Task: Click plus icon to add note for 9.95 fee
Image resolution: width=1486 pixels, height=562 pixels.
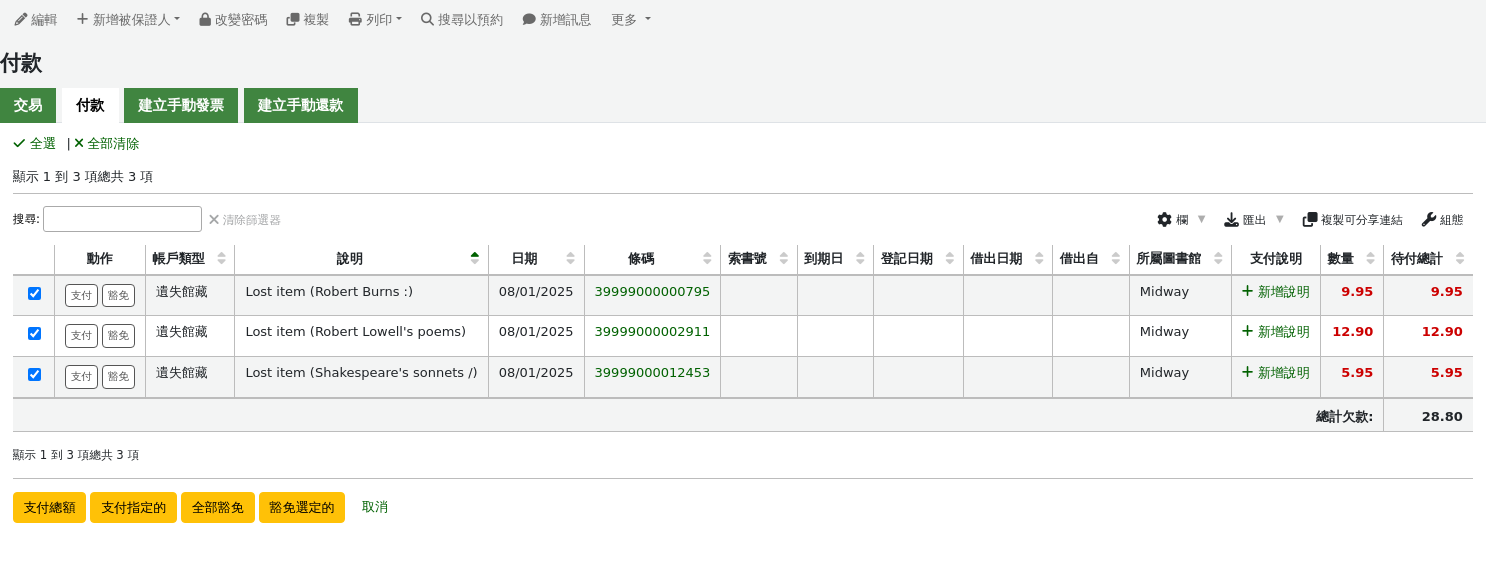Action: [x=1247, y=291]
